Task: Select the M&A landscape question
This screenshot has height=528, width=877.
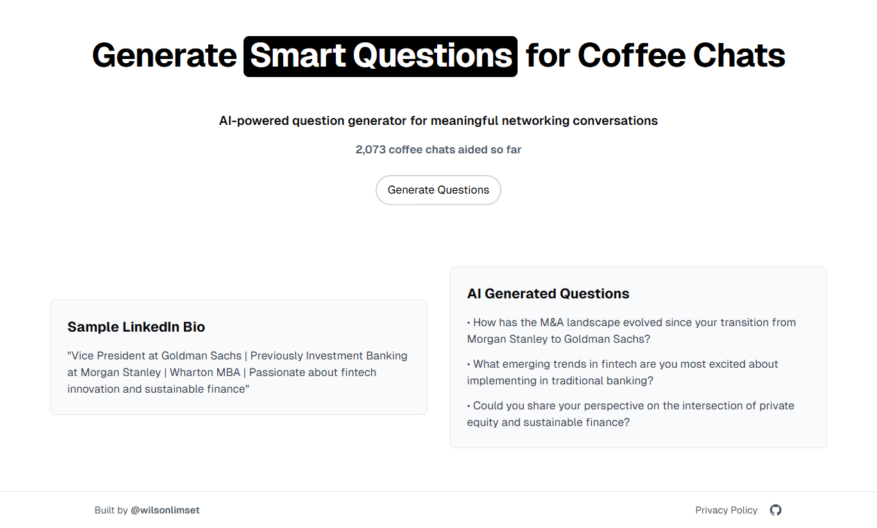Action: tap(631, 331)
